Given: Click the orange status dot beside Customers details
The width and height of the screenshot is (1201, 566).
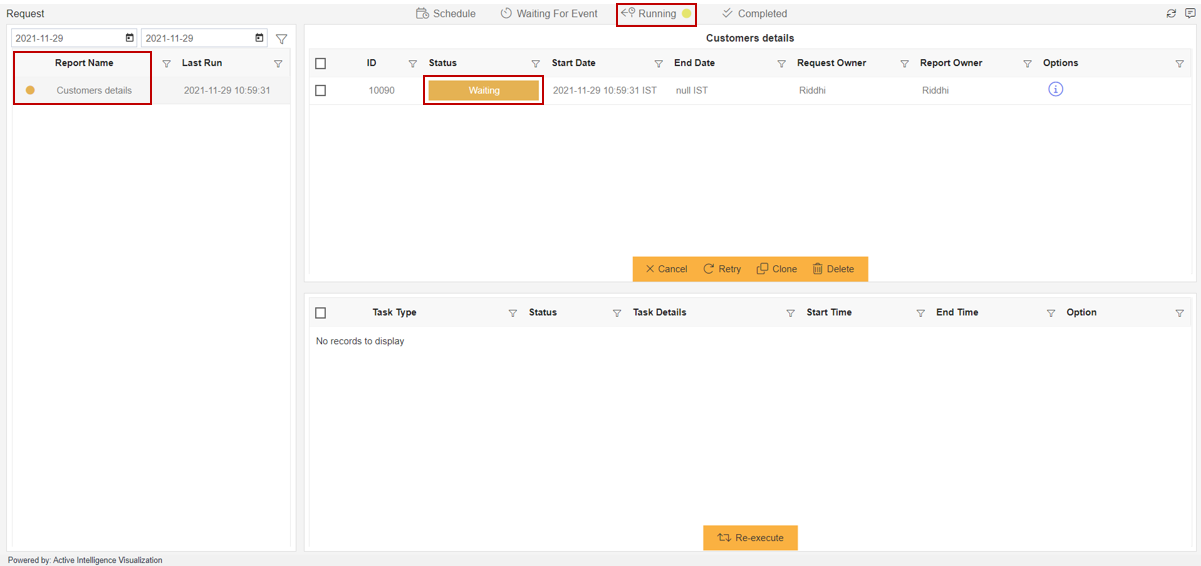Looking at the screenshot, I should coord(30,90).
